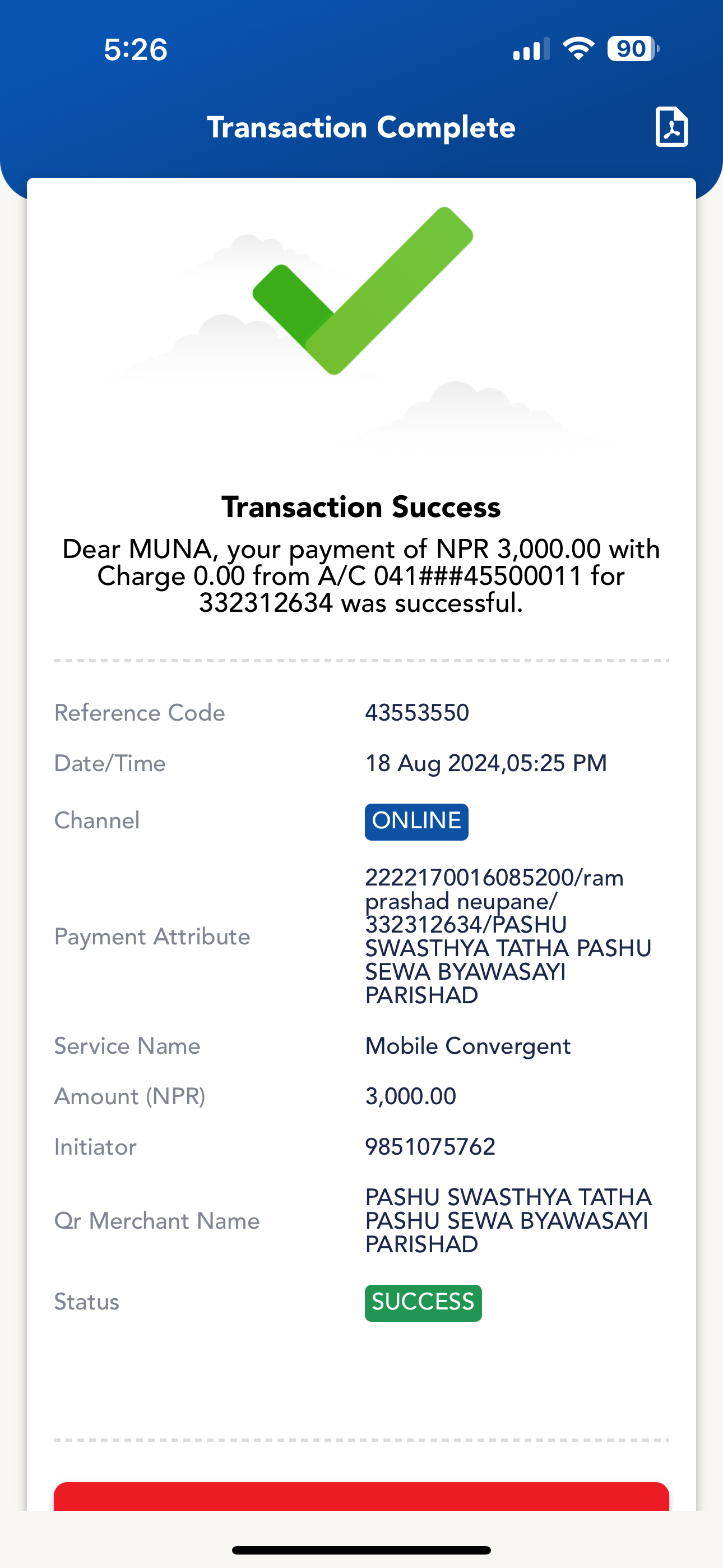
Task: Tap the Mobile Convergent service name
Action: click(x=467, y=1046)
